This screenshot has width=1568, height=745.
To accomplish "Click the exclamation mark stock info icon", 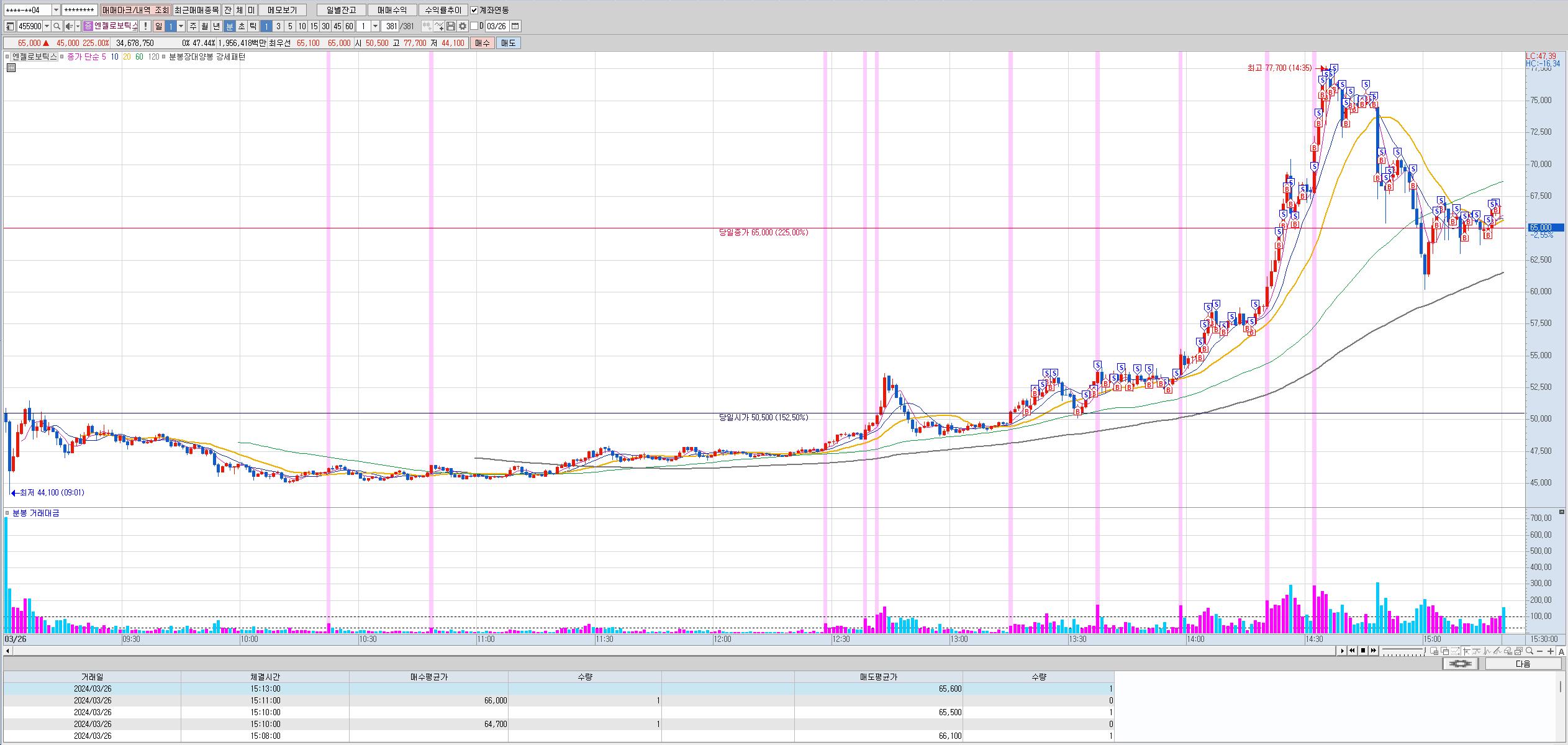I will tap(145, 26).
